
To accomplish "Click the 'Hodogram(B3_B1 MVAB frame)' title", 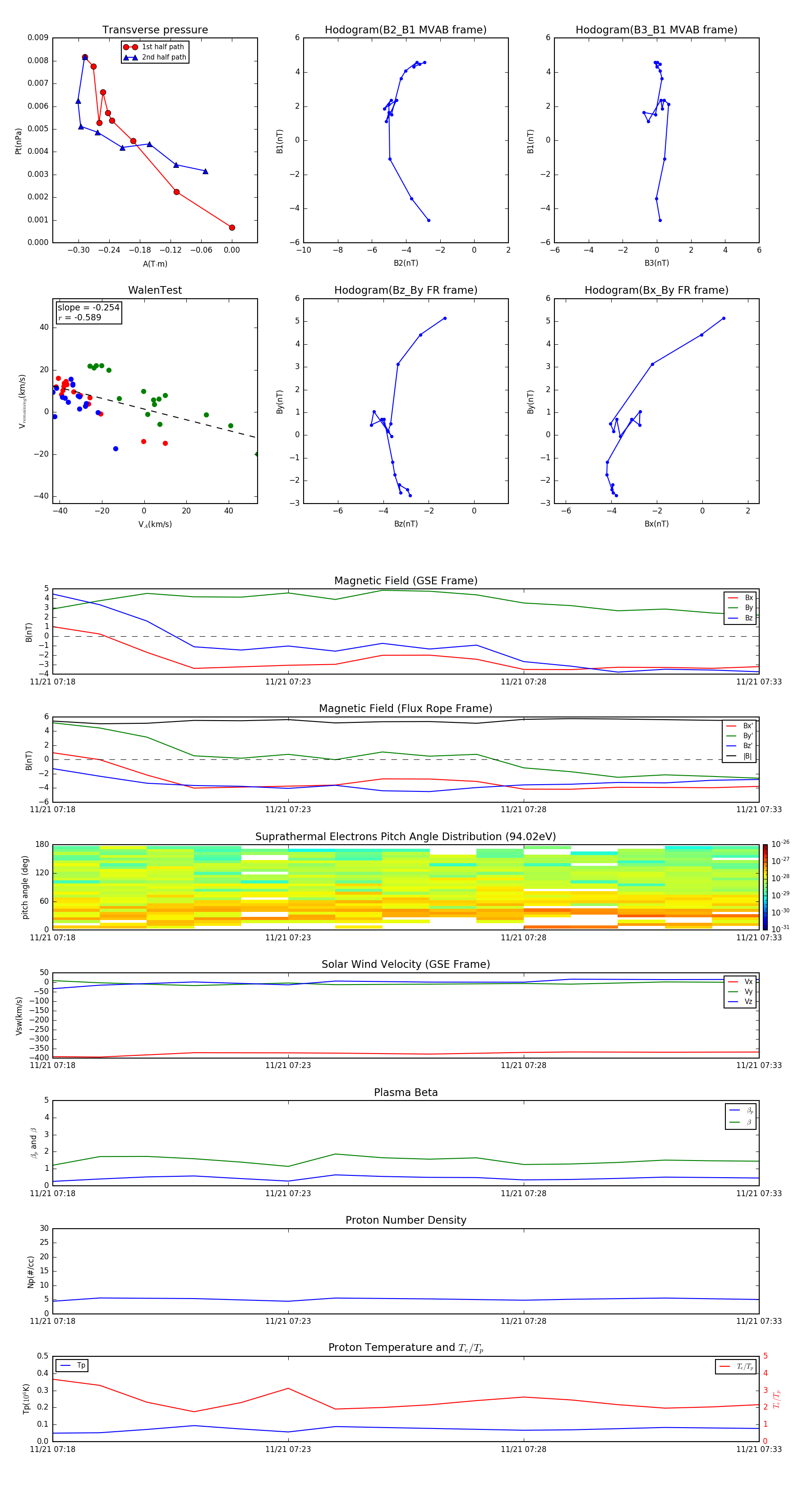I will pos(656,30).
